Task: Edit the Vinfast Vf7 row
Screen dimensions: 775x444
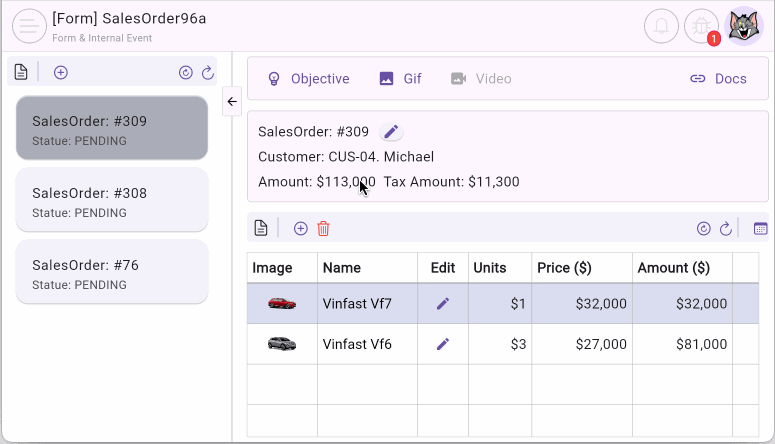Action: 443,303
